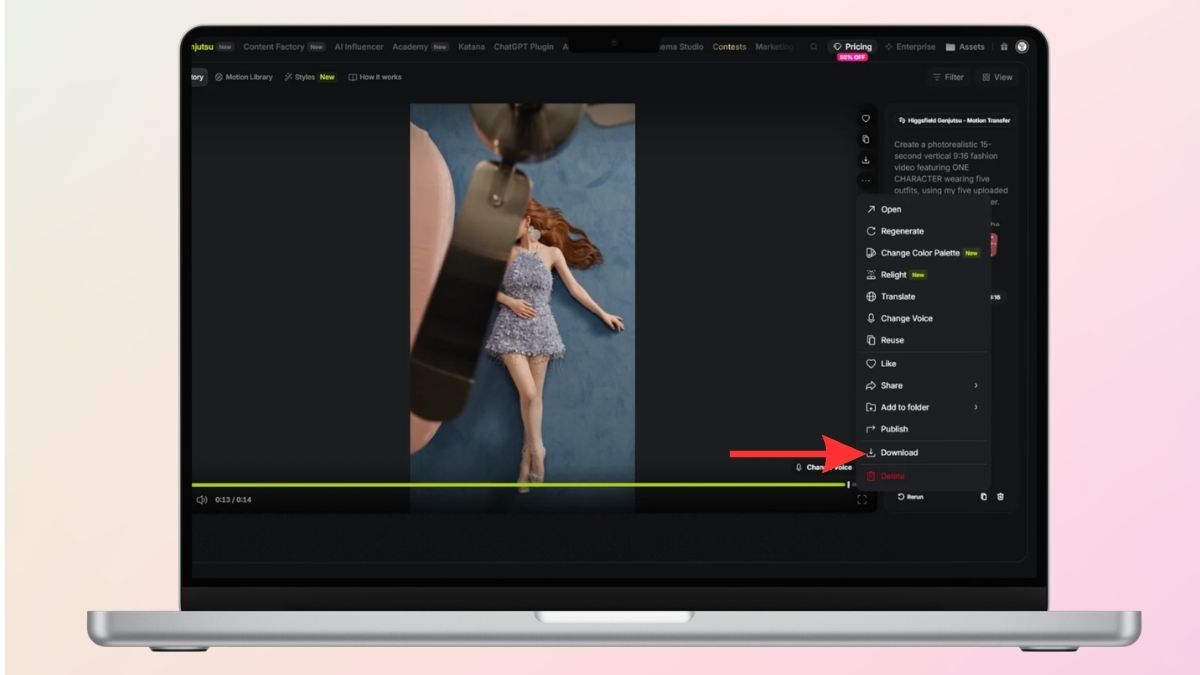1200x675 pixels.
Task: Open the Content Factory nav item
Action: [x=284, y=47]
